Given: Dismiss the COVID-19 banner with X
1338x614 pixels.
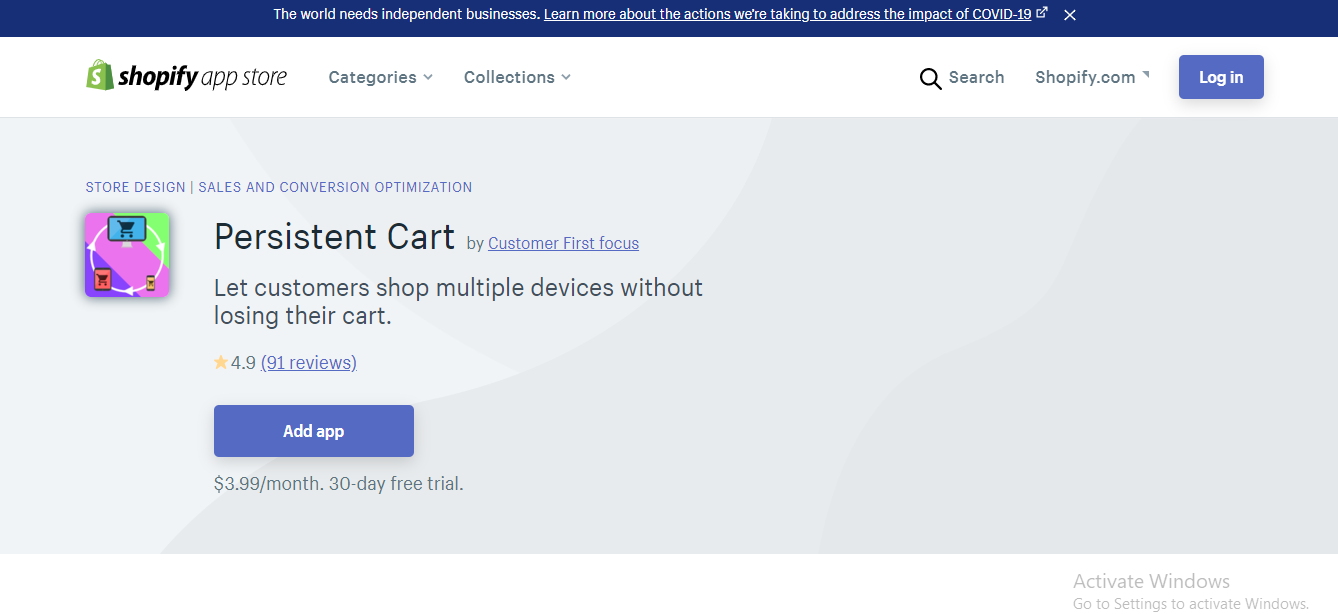Looking at the screenshot, I should [x=1070, y=15].
